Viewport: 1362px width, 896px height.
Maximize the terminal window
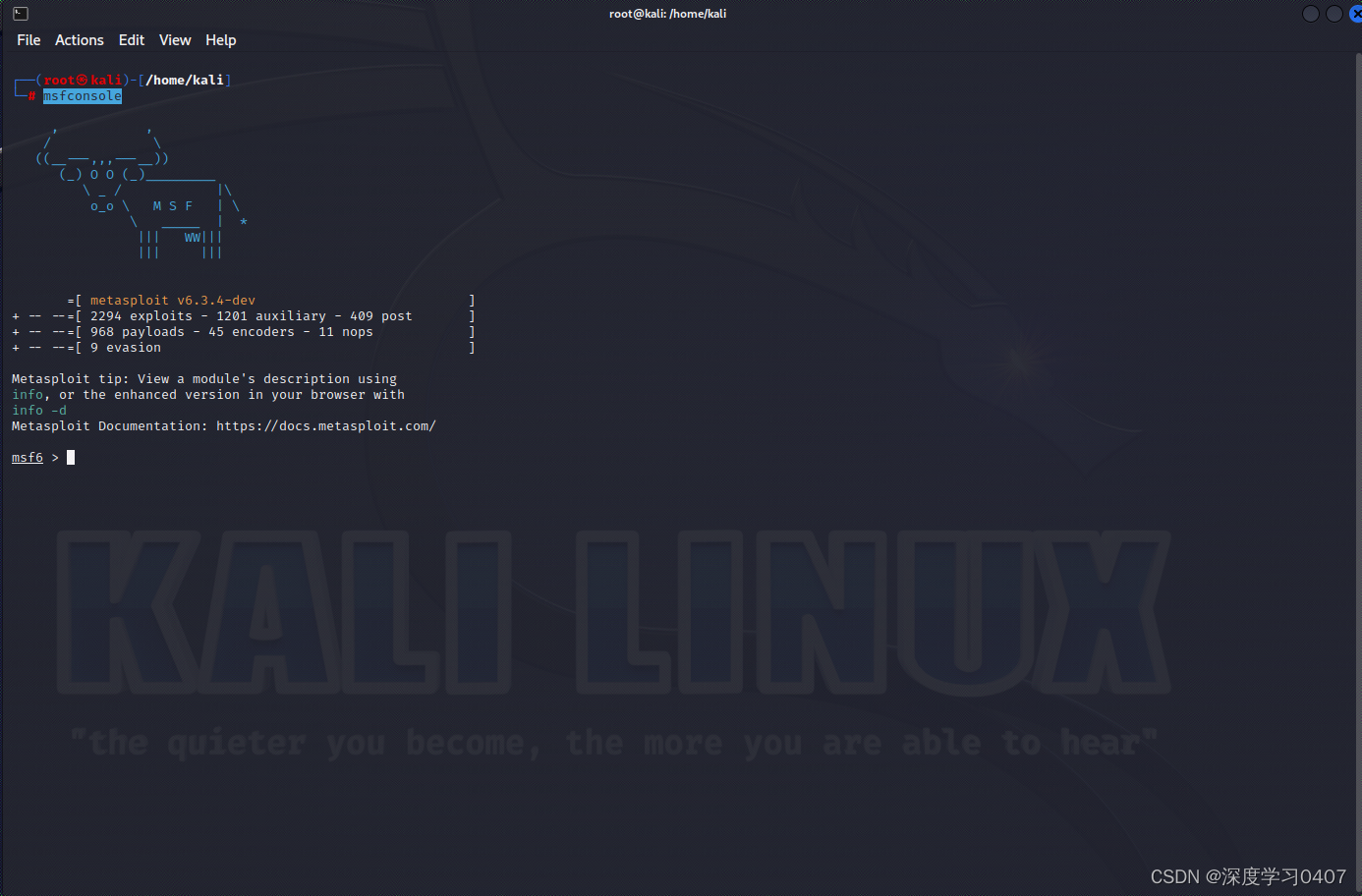coord(1334,14)
